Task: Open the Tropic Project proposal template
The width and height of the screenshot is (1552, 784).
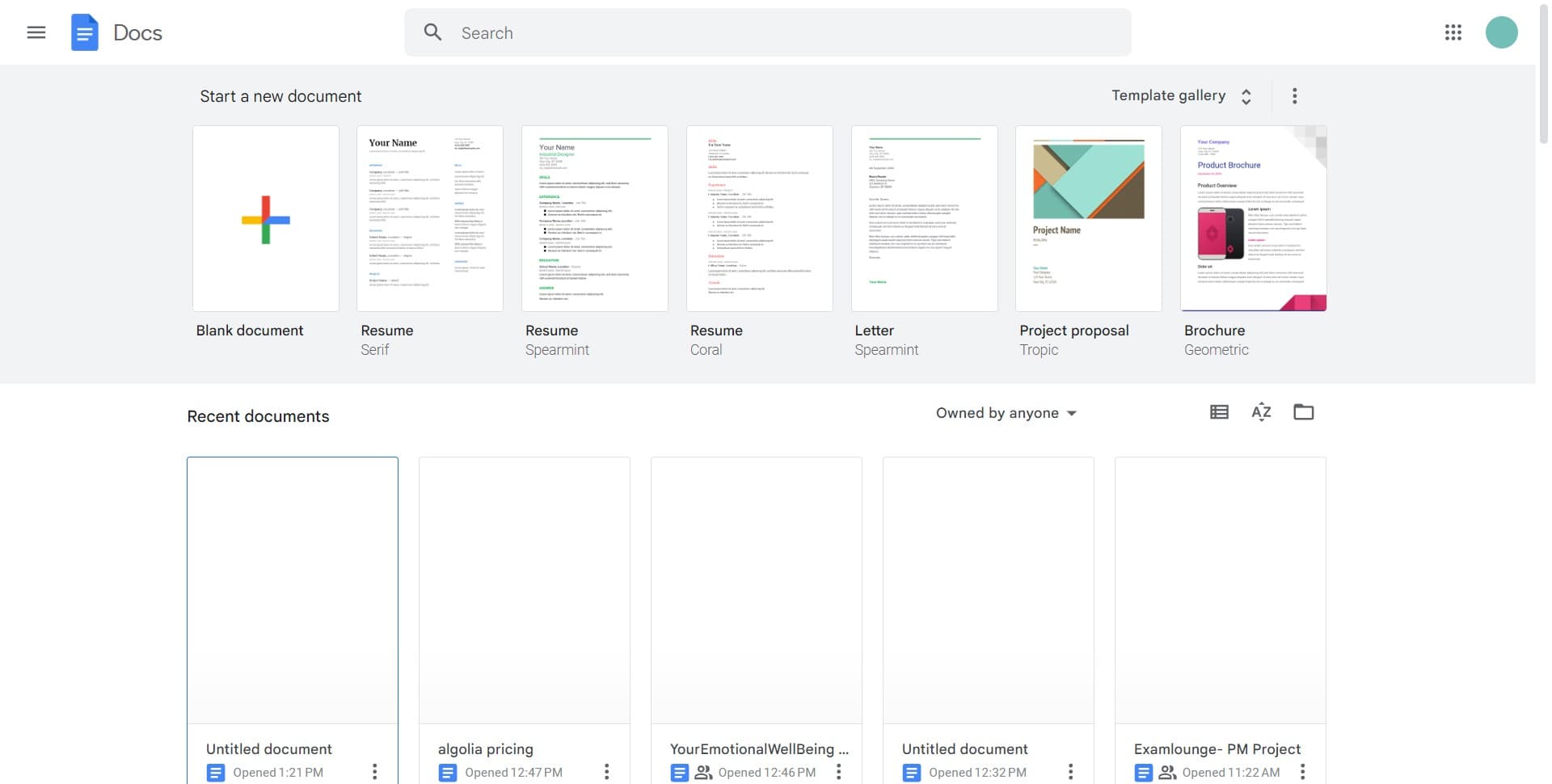Action: (1088, 218)
